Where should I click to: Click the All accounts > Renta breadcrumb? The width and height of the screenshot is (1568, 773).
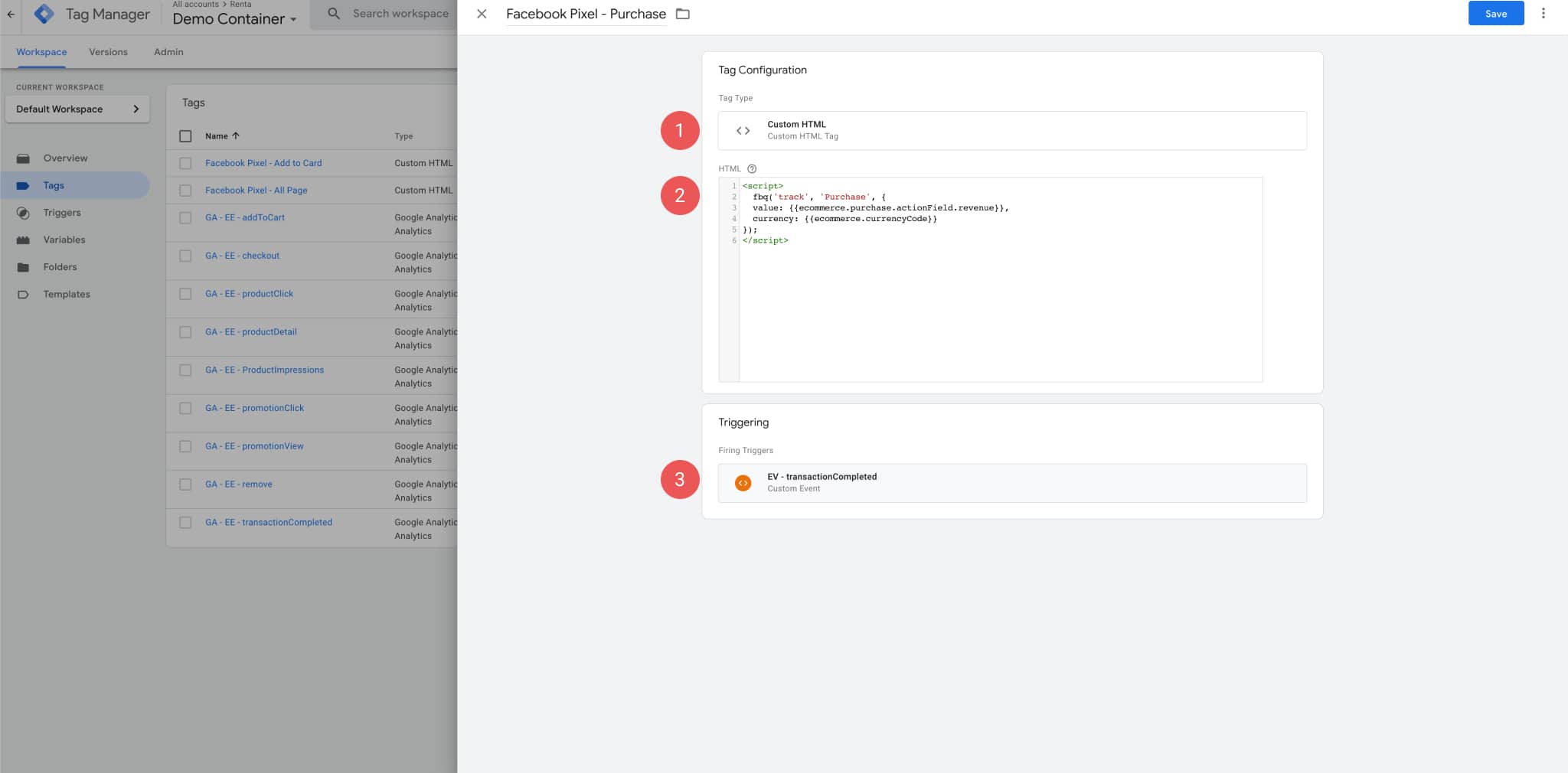coord(211,5)
